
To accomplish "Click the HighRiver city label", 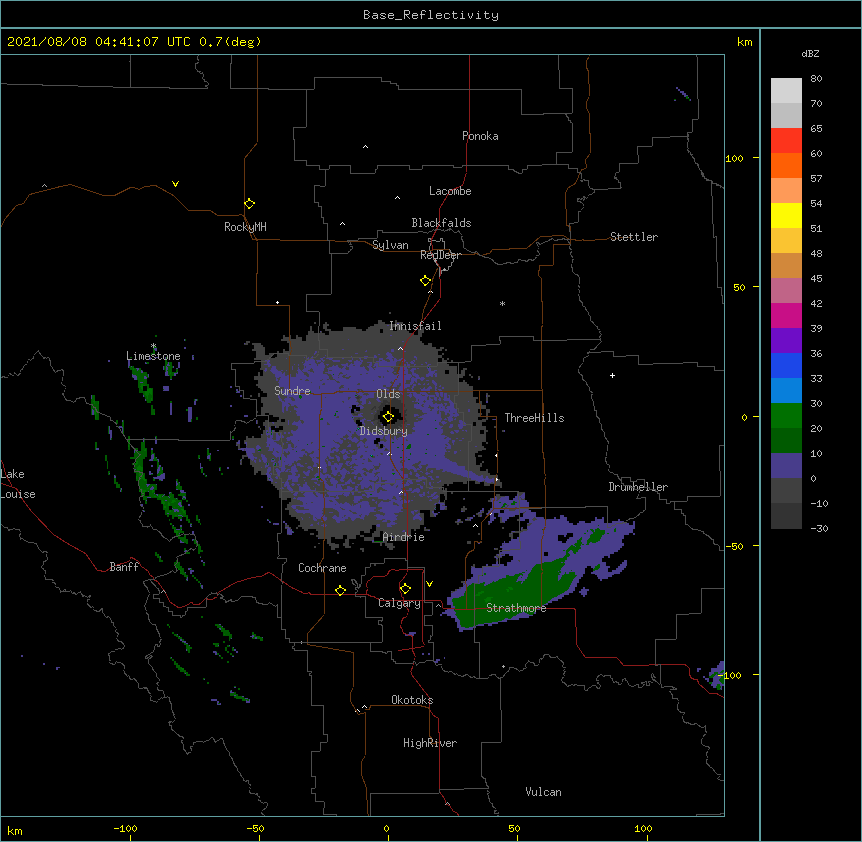I will tap(430, 743).
